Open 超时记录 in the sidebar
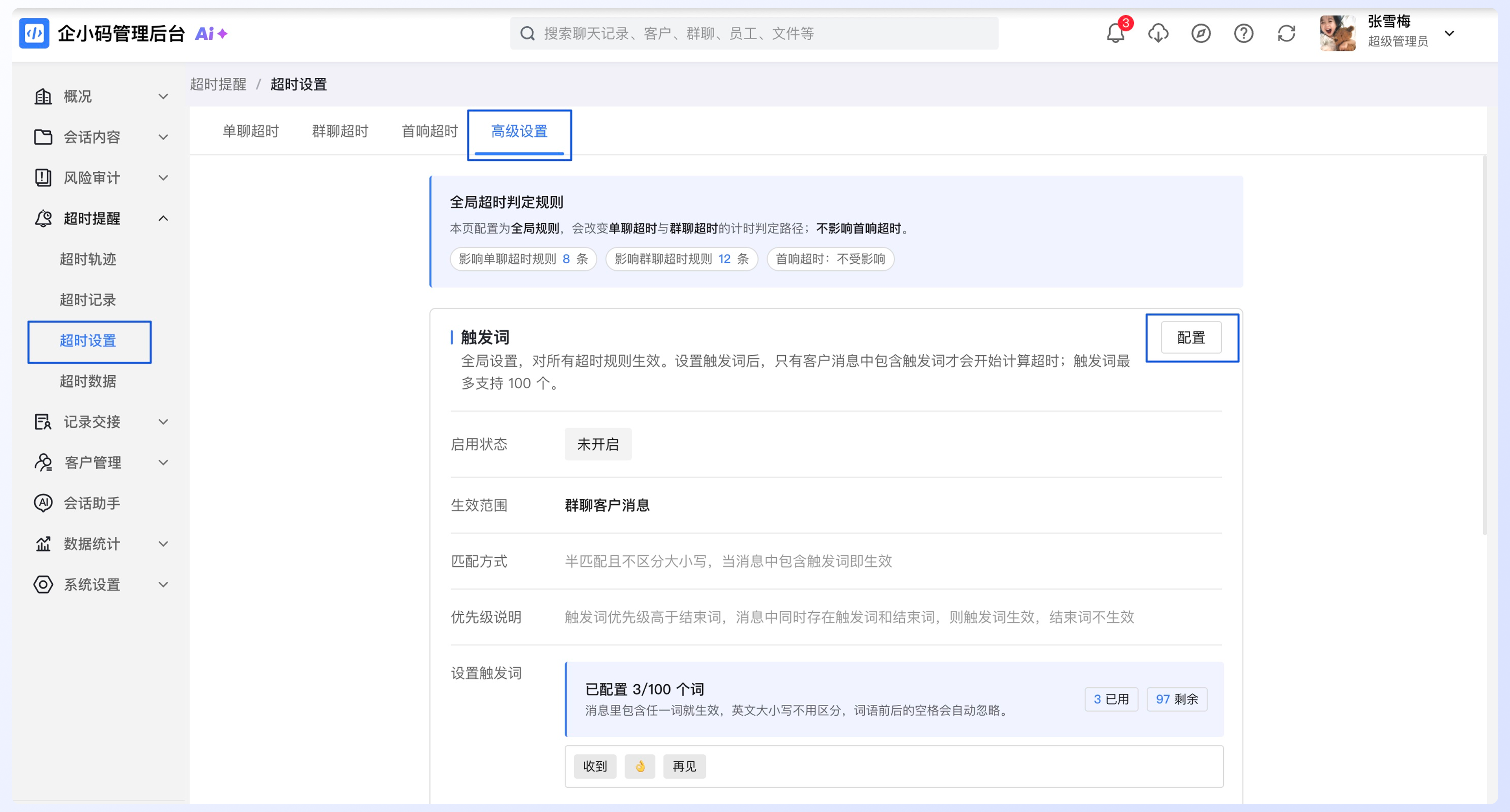This screenshot has width=1510, height=812. 88,300
